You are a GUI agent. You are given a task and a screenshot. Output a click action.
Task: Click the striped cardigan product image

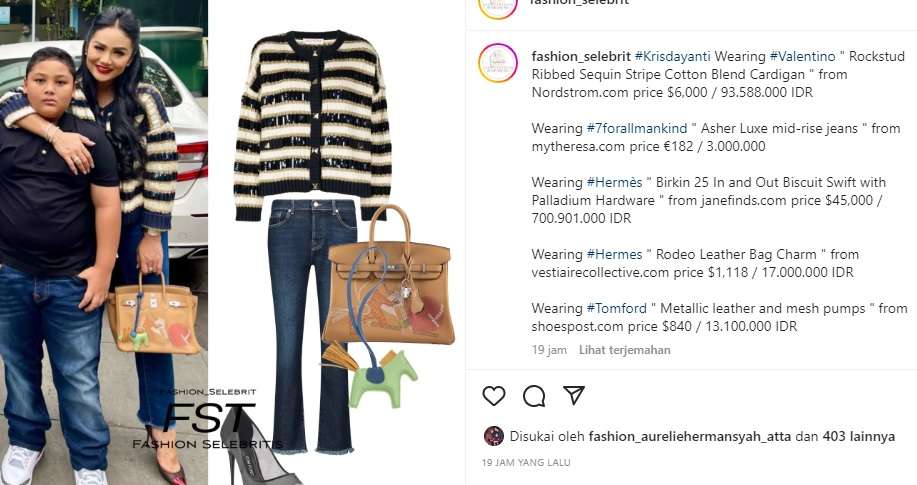coord(312,125)
